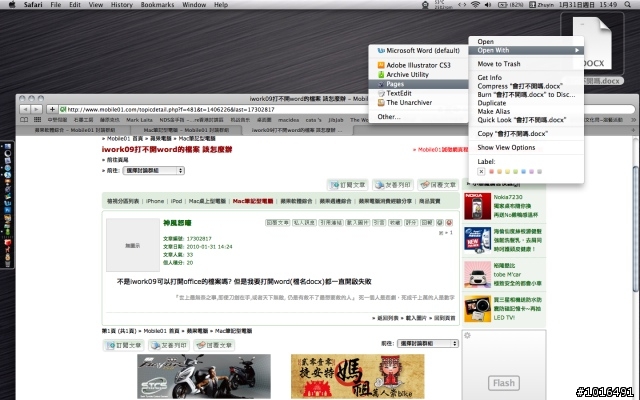Image resolution: width=640 pixels, height=400 pixels.
Task: Open the Zhuyin input source menu
Action: pyautogui.click(x=542, y=4)
